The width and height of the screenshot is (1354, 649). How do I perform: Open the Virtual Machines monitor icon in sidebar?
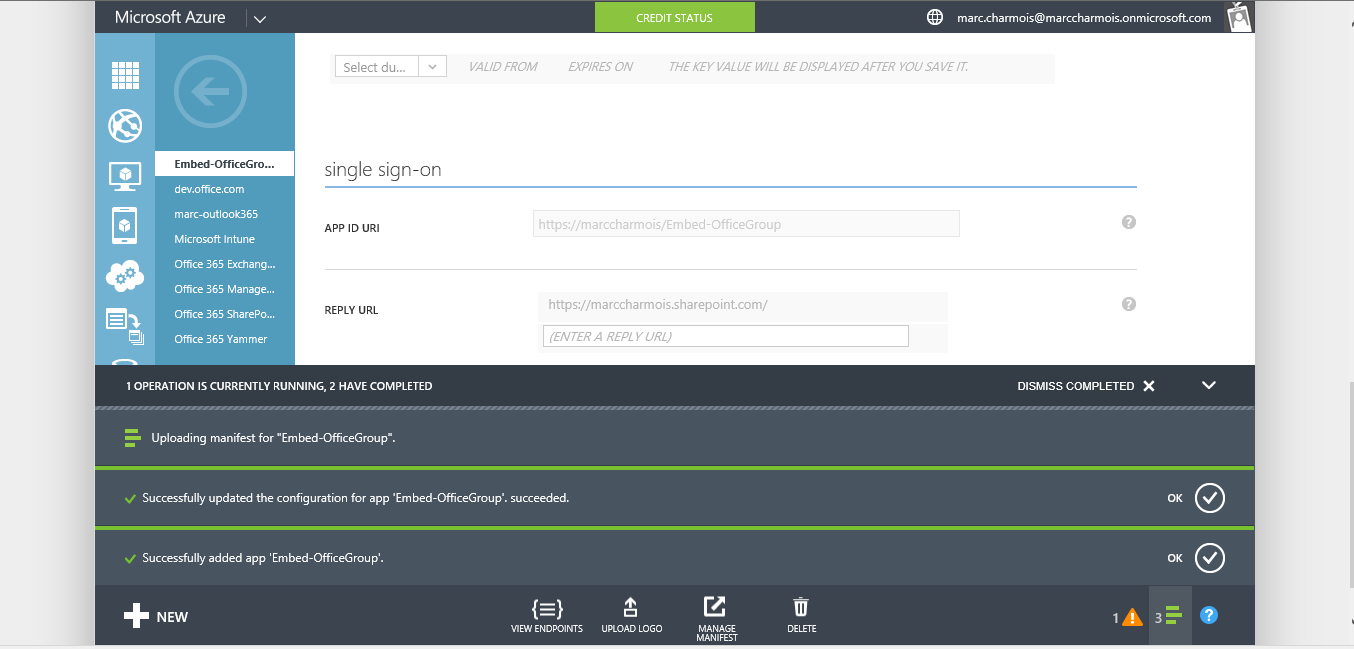(125, 176)
